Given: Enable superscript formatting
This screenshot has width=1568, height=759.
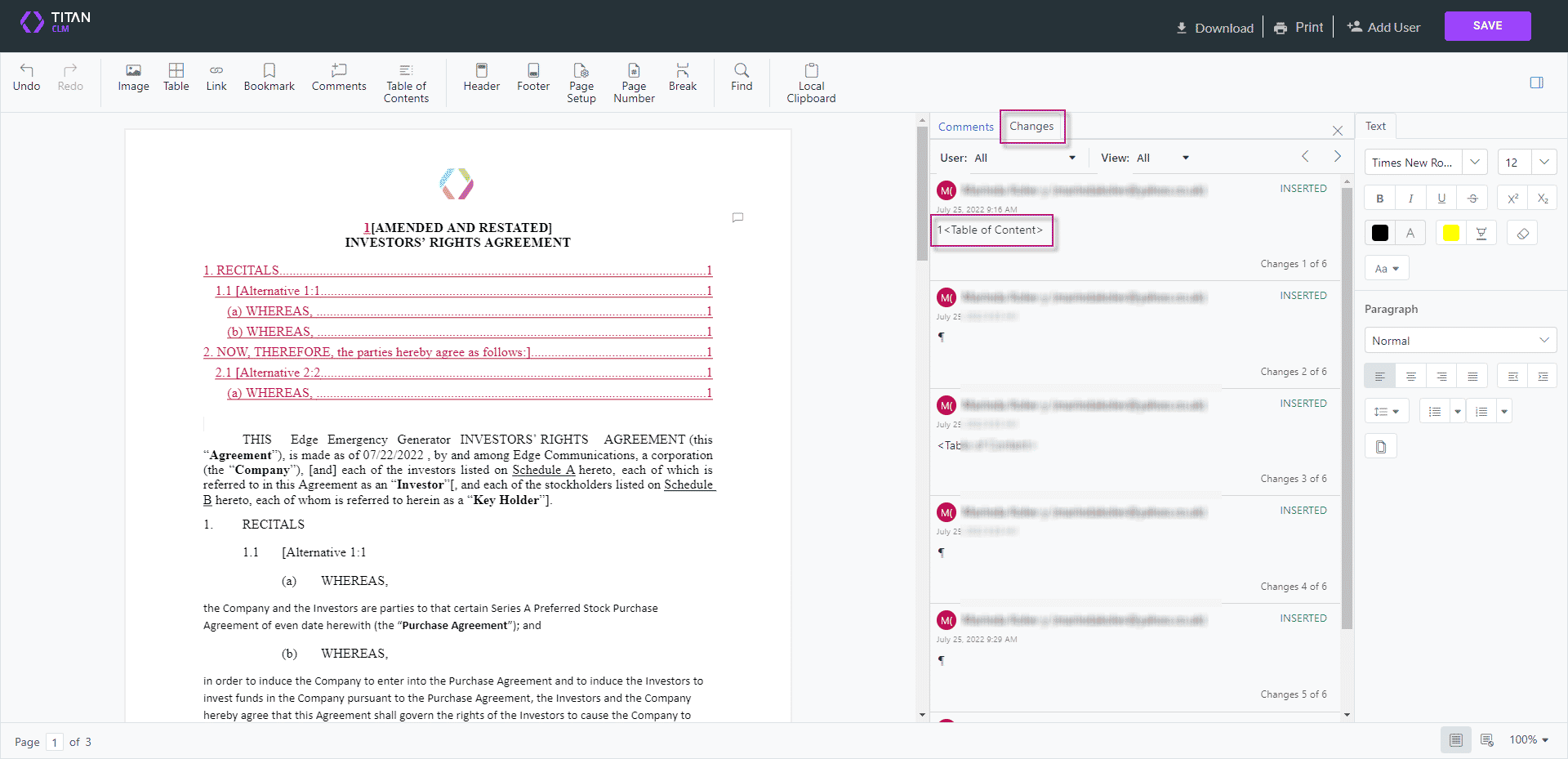Looking at the screenshot, I should tap(1512, 197).
